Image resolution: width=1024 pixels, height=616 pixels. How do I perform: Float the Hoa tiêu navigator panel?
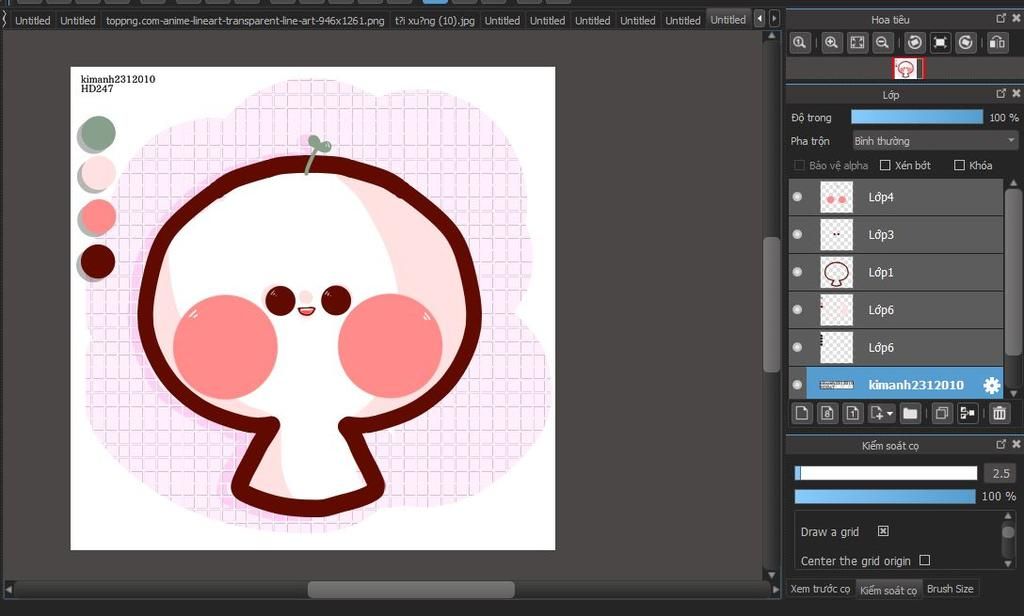point(1001,18)
